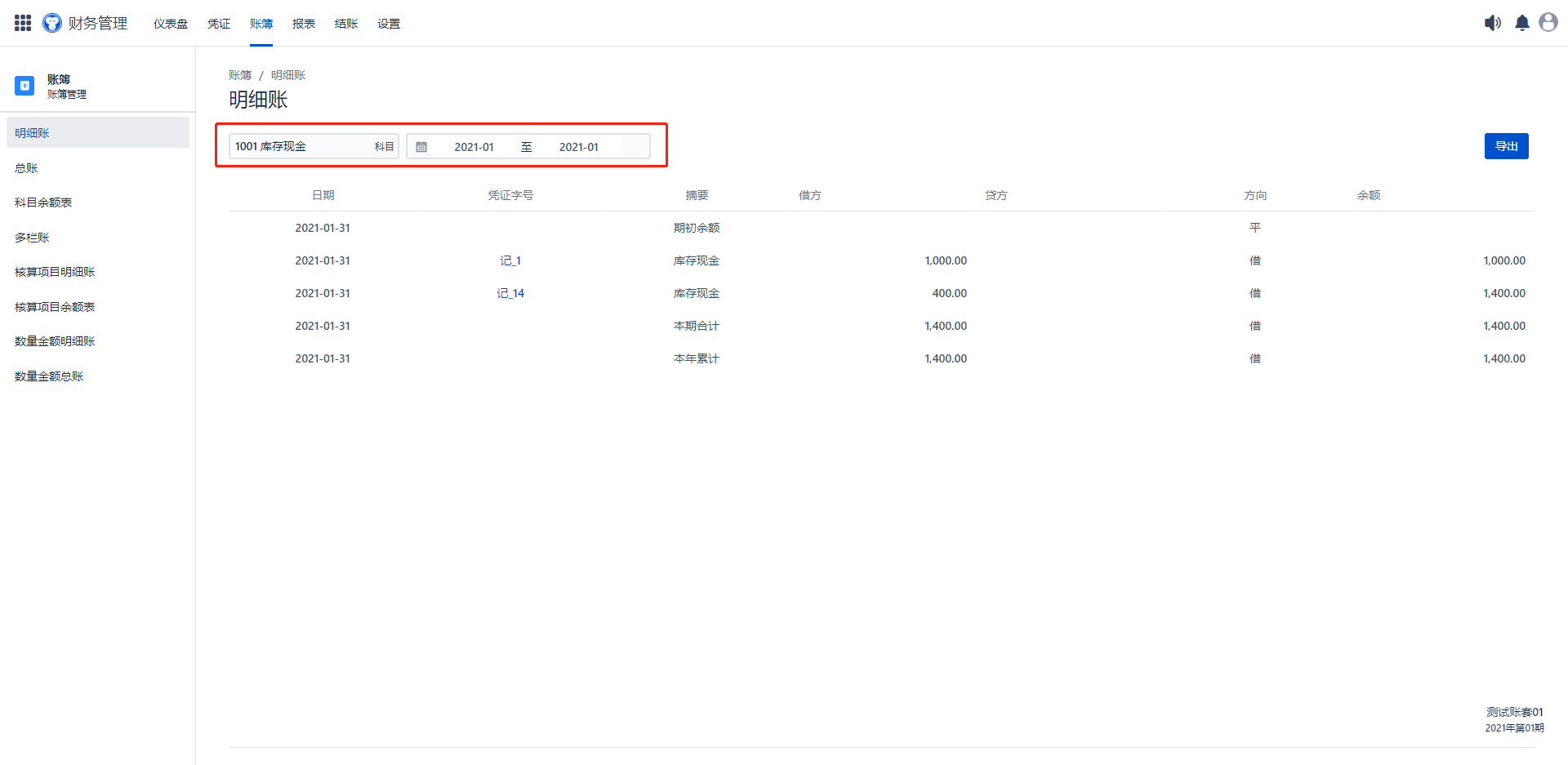
Task: Select 总账 in the sidebar
Action: 26,168
